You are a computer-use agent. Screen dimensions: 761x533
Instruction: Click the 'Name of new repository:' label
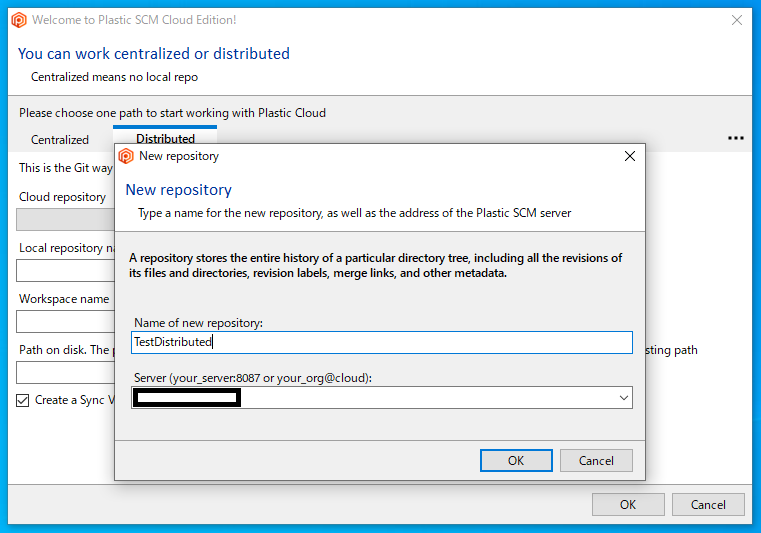[199, 323]
